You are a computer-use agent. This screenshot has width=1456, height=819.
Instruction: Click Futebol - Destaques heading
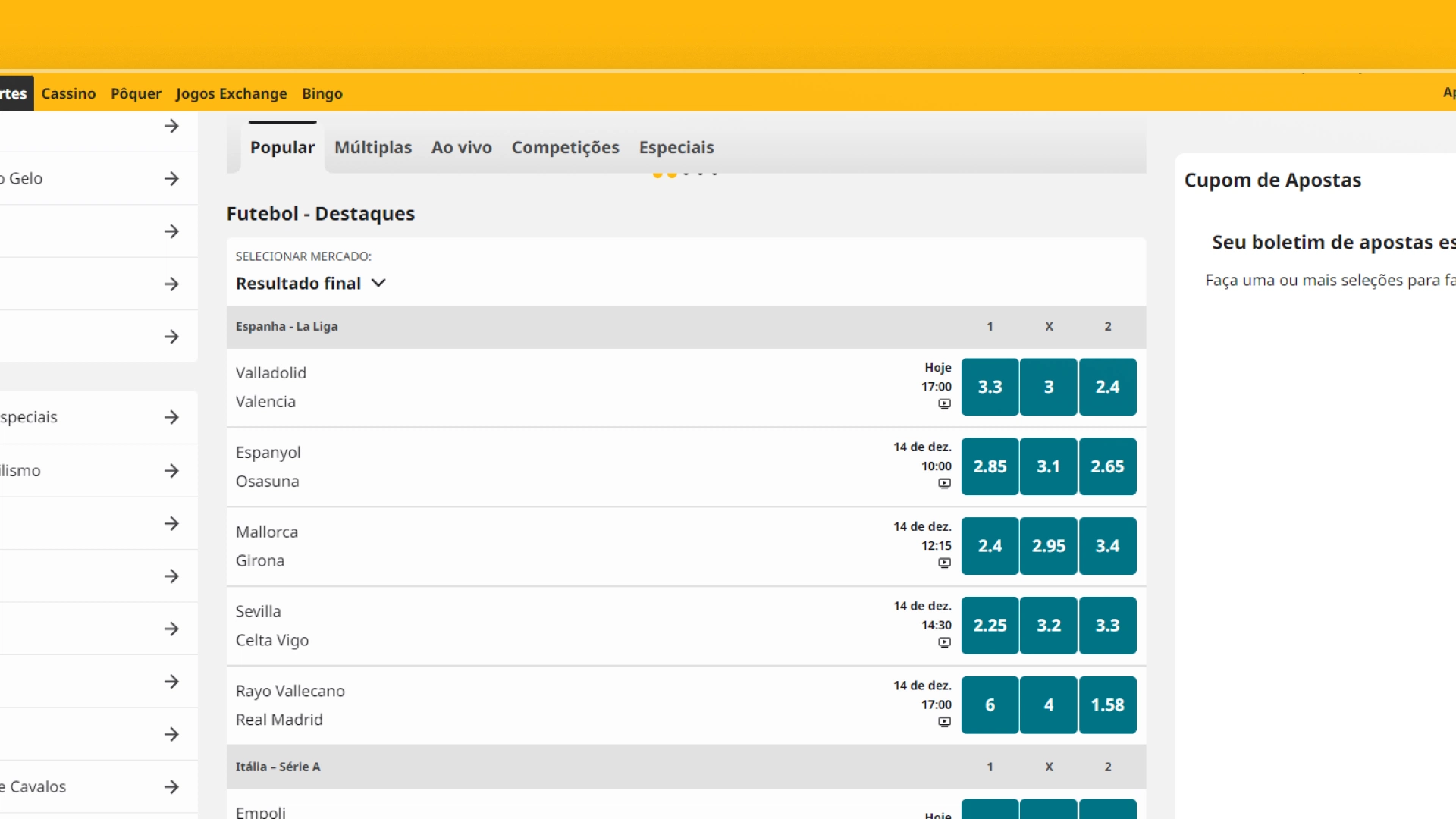(x=320, y=214)
